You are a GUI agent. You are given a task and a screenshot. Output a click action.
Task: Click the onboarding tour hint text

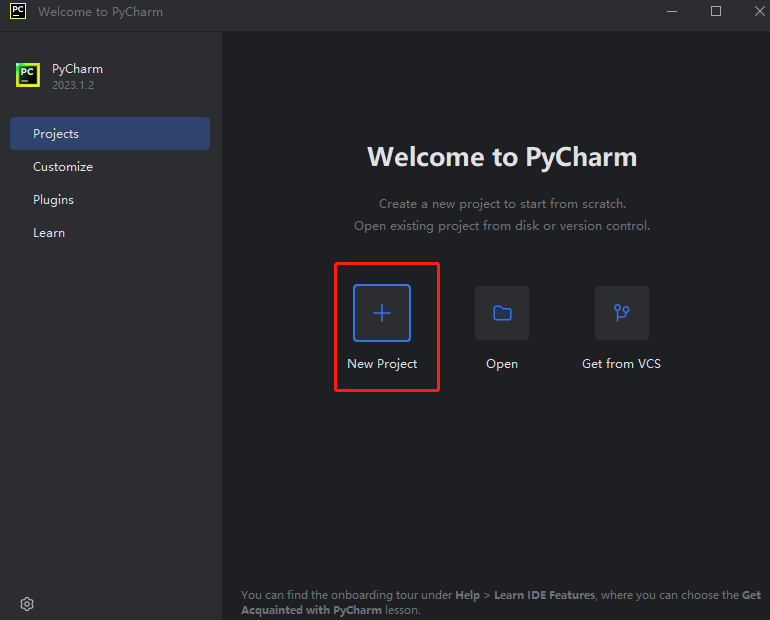coord(501,602)
